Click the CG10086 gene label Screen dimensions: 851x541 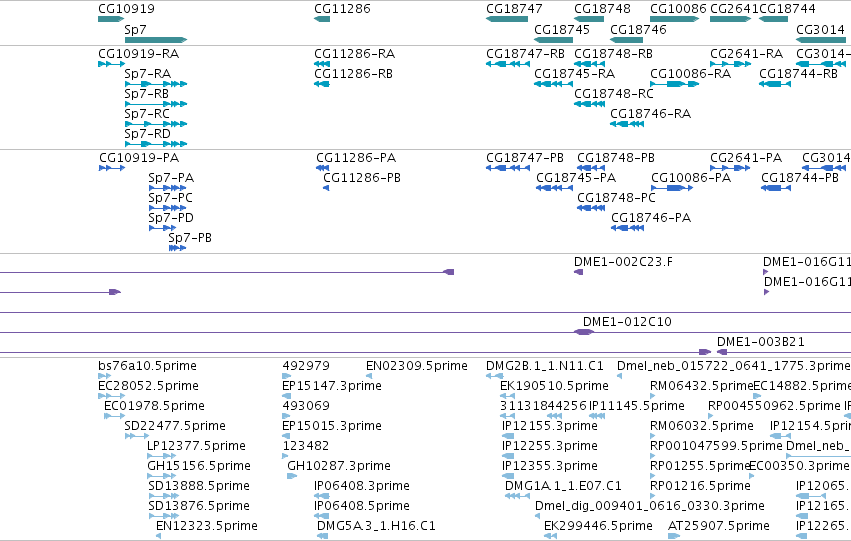[678, 9]
